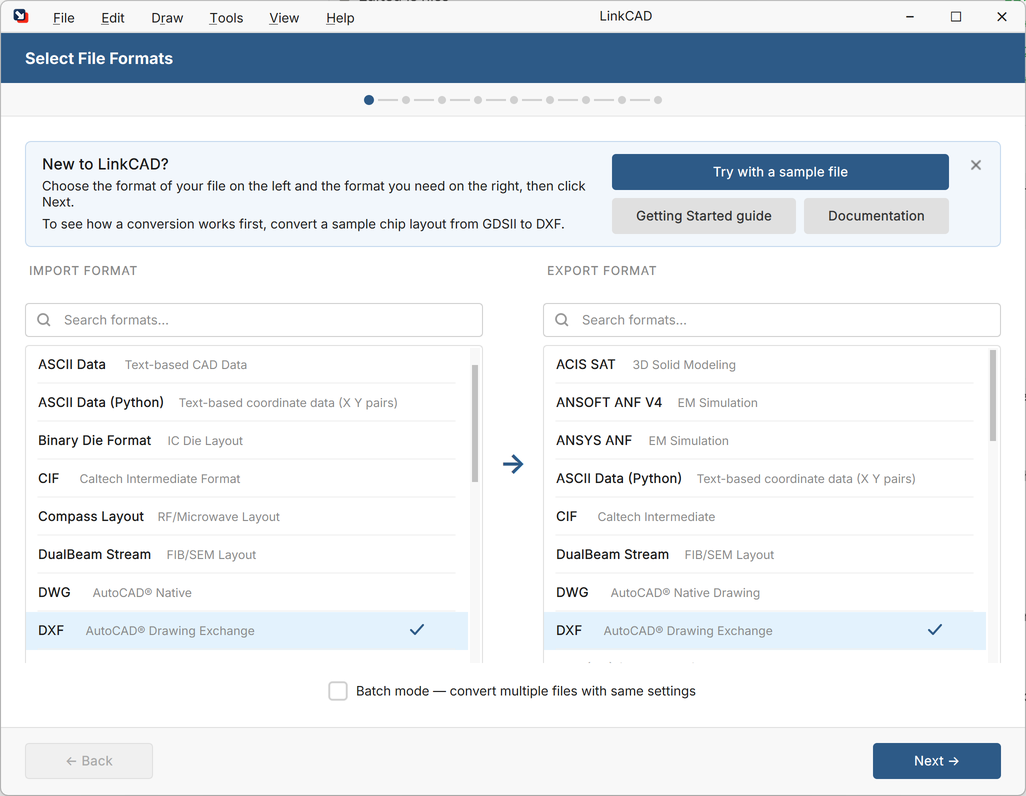Select DualBeam Stream export format
This screenshot has width=1026, height=796.
point(764,554)
